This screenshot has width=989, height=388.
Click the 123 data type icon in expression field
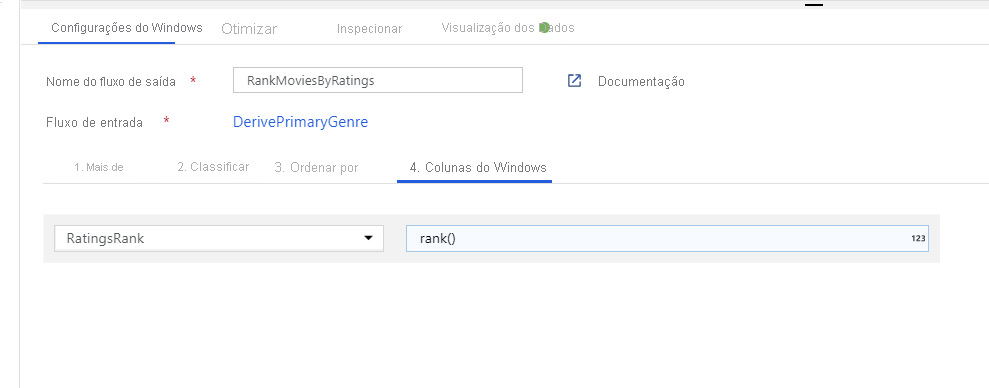[x=918, y=238]
